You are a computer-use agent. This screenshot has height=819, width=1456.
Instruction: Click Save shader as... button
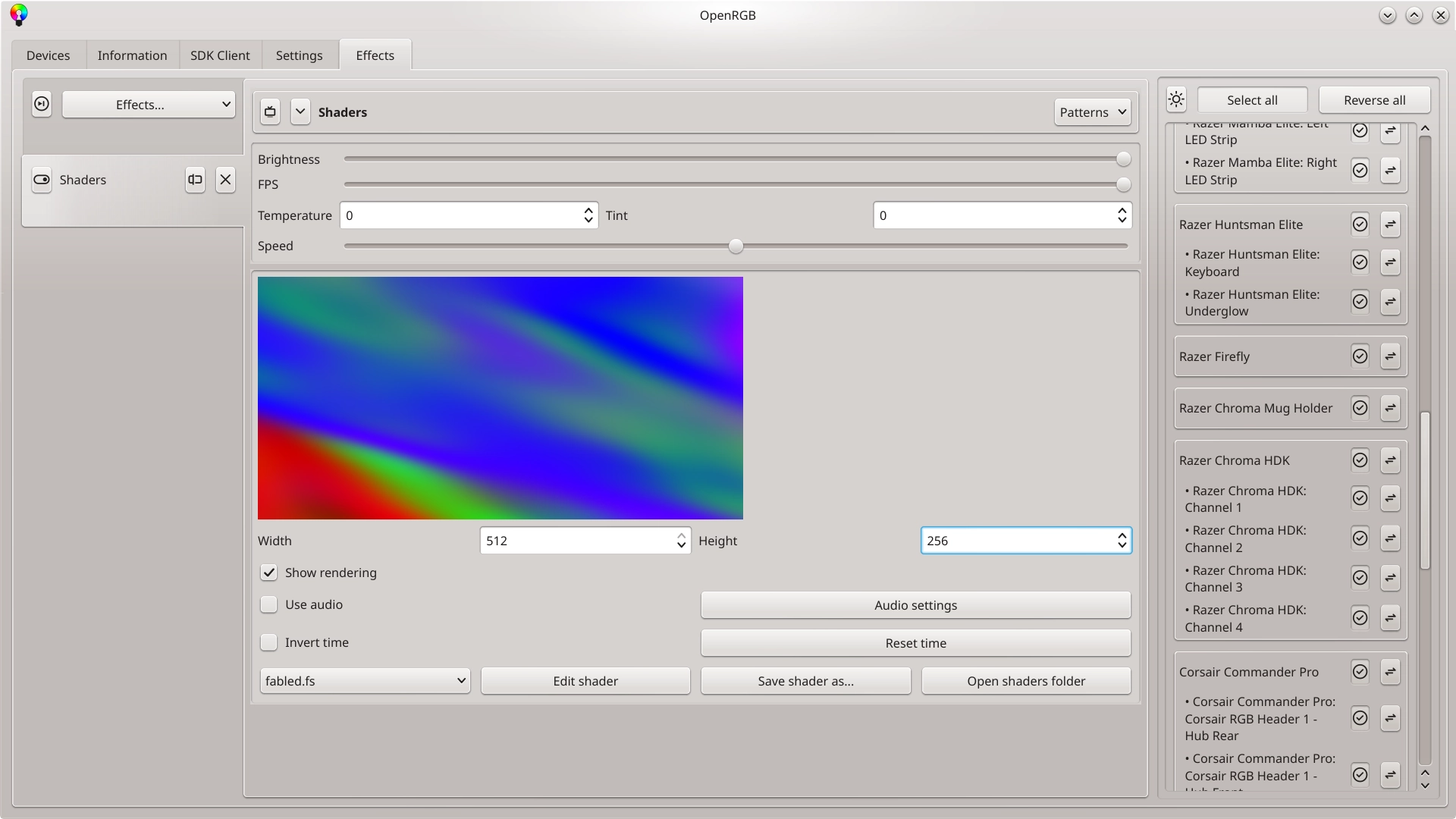tap(805, 681)
